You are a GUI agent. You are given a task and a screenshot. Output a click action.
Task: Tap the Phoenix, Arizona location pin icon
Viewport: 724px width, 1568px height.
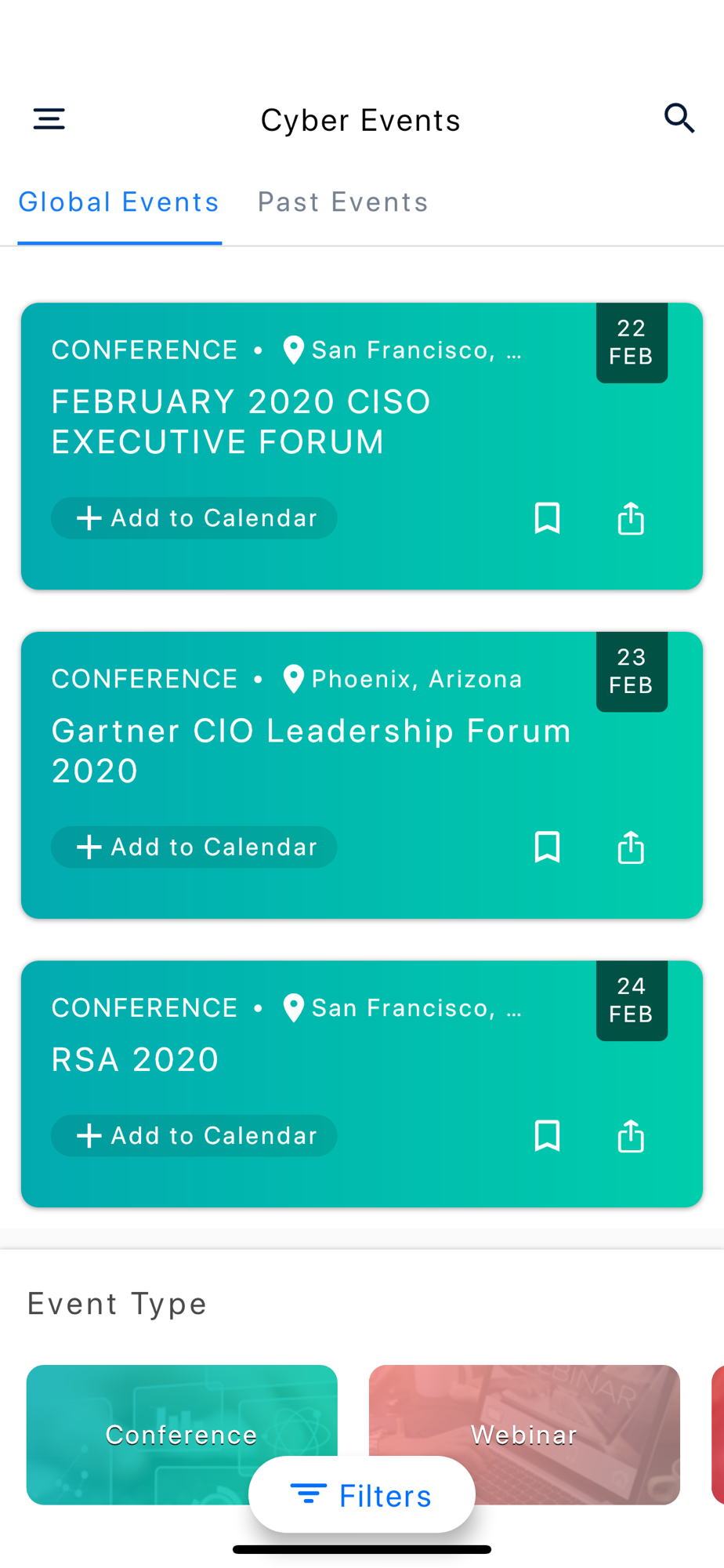[294, 679]
